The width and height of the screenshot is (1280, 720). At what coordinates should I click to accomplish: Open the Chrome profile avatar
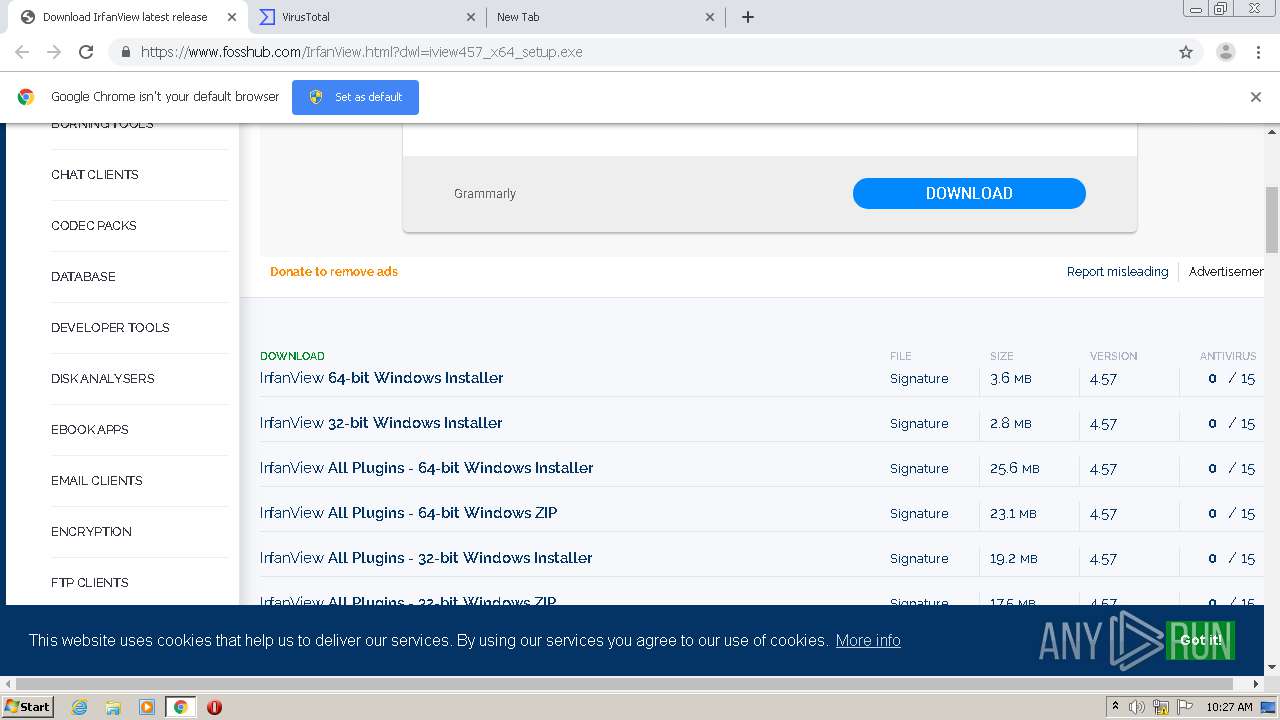coord(1225,52)
